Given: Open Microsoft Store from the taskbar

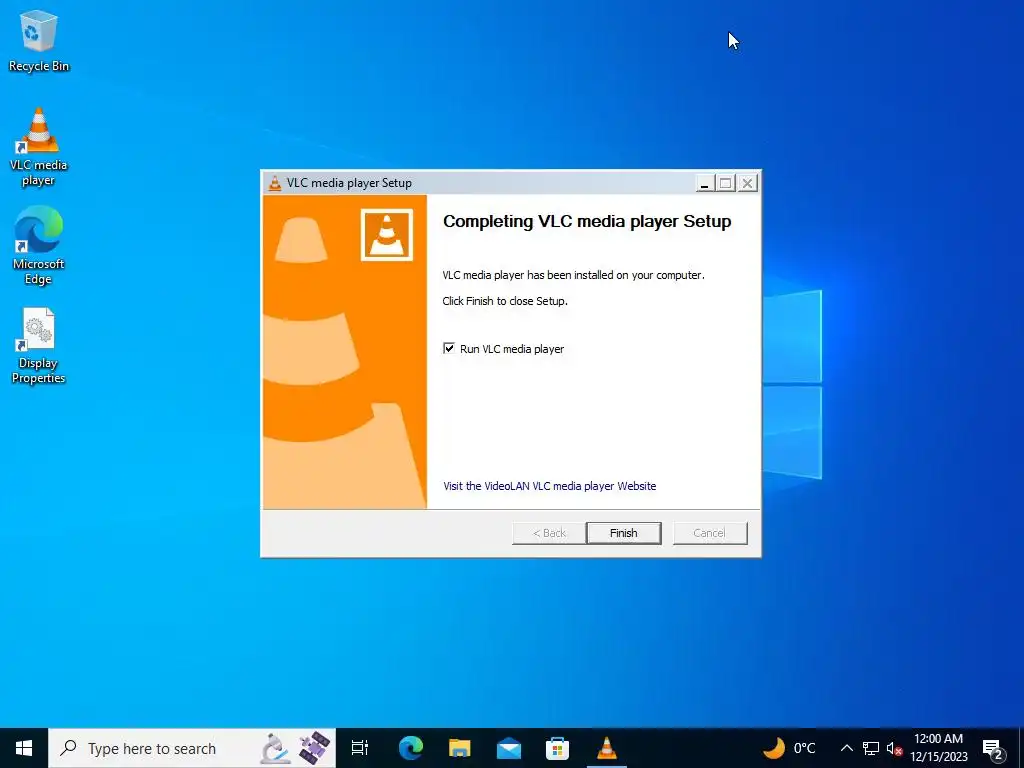Looking at the screenshot, I should tap(557, 748).
